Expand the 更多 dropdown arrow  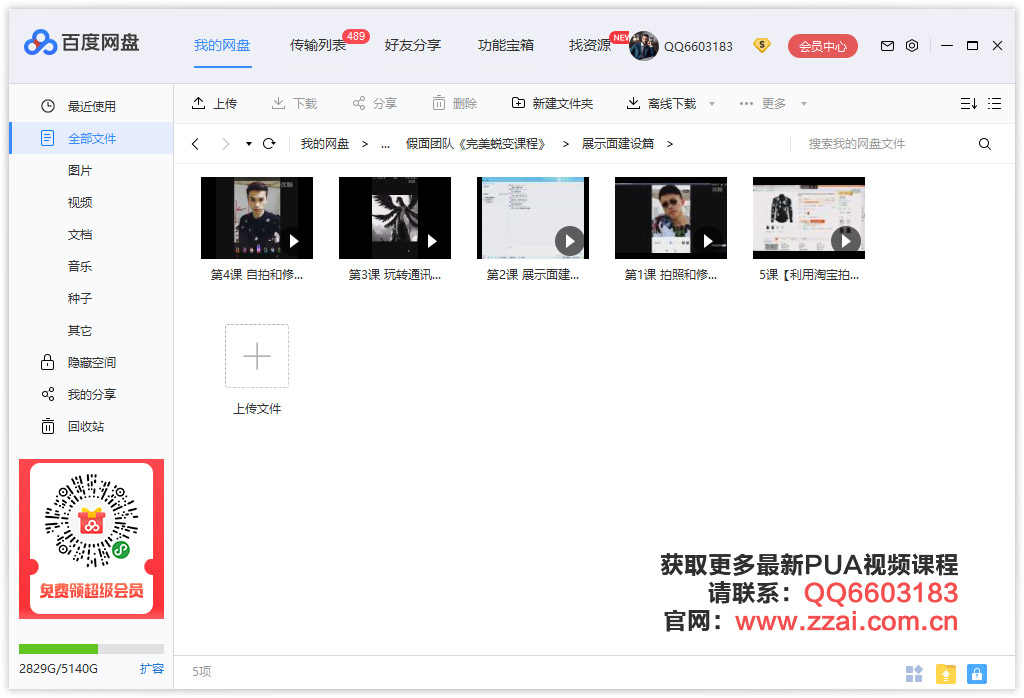pos(804,104)
